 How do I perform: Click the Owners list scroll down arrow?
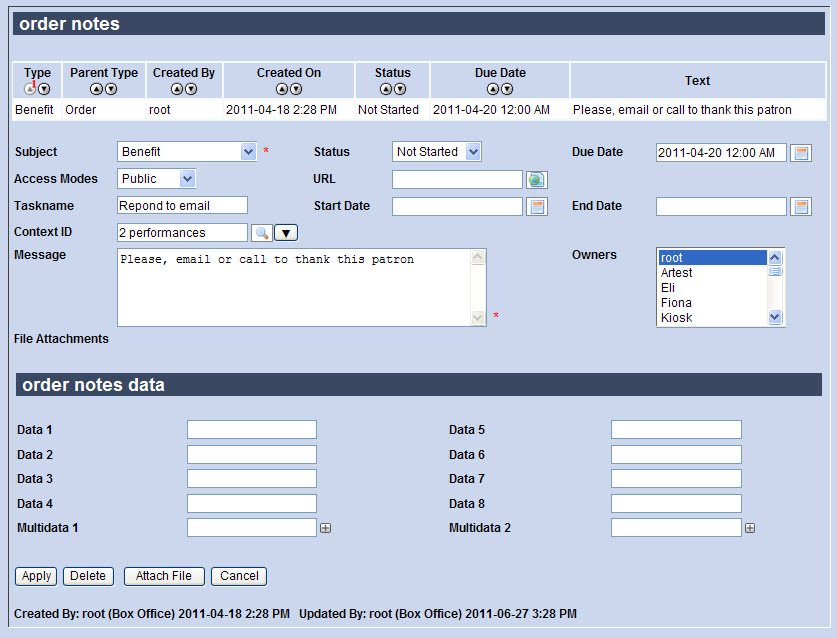775,317
